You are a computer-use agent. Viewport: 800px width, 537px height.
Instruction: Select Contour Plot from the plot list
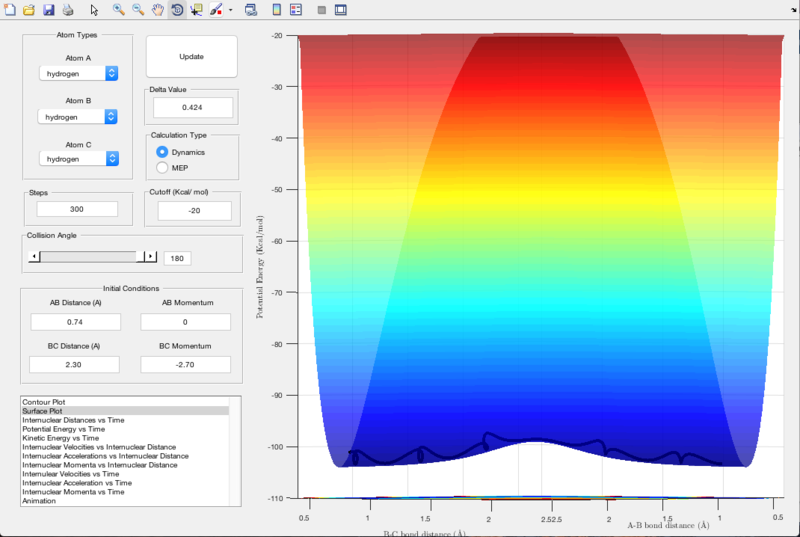click(44, 401)
